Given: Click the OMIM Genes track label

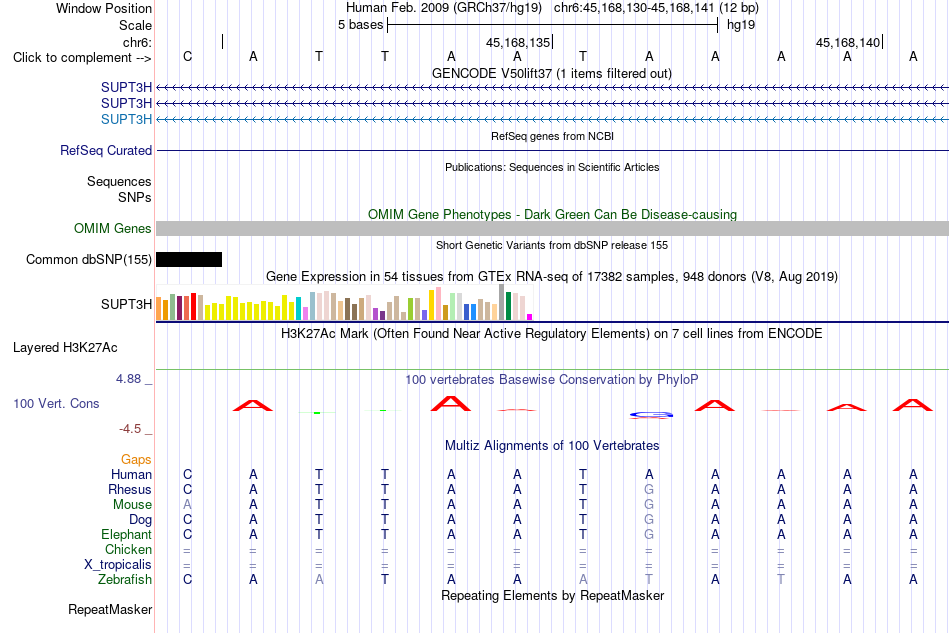Looking at the screenshot, I should [113, 228].
